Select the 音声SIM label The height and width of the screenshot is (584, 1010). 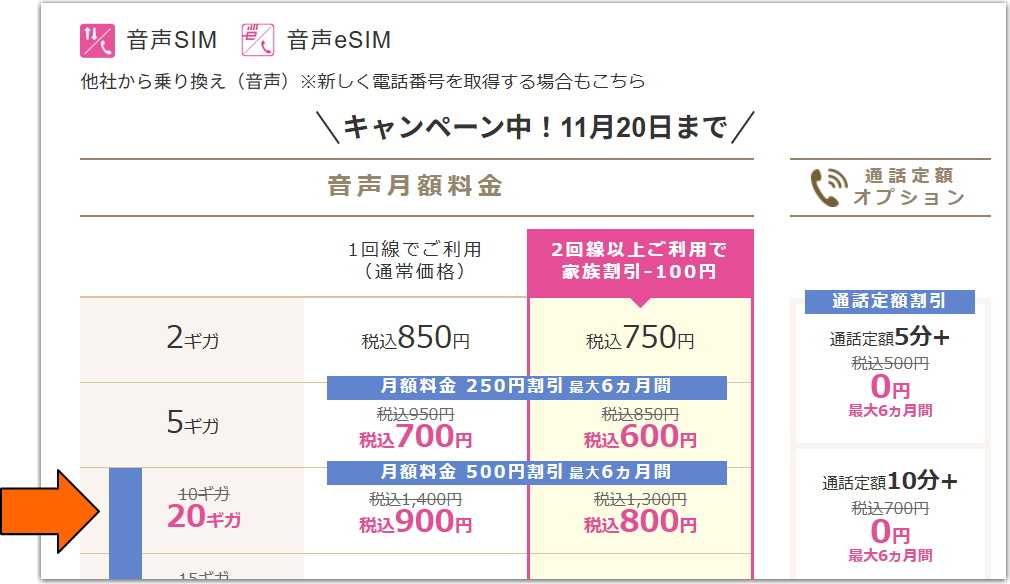pyautogui.click(x=172, y=40)
